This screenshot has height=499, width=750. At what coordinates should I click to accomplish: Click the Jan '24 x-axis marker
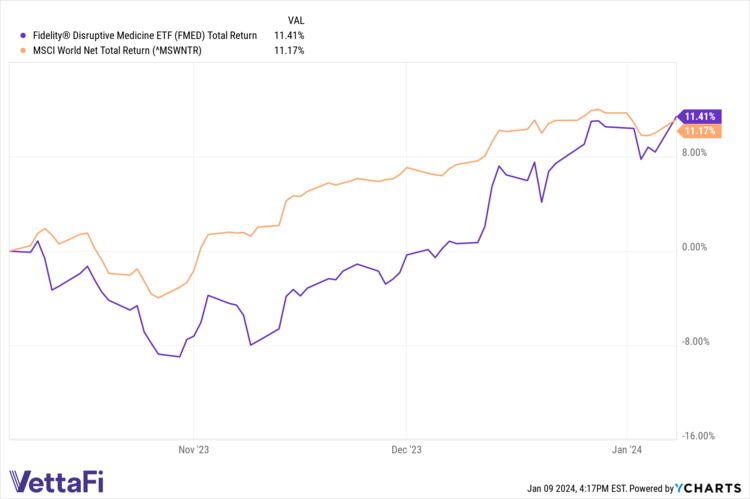[x=627, y=450]
